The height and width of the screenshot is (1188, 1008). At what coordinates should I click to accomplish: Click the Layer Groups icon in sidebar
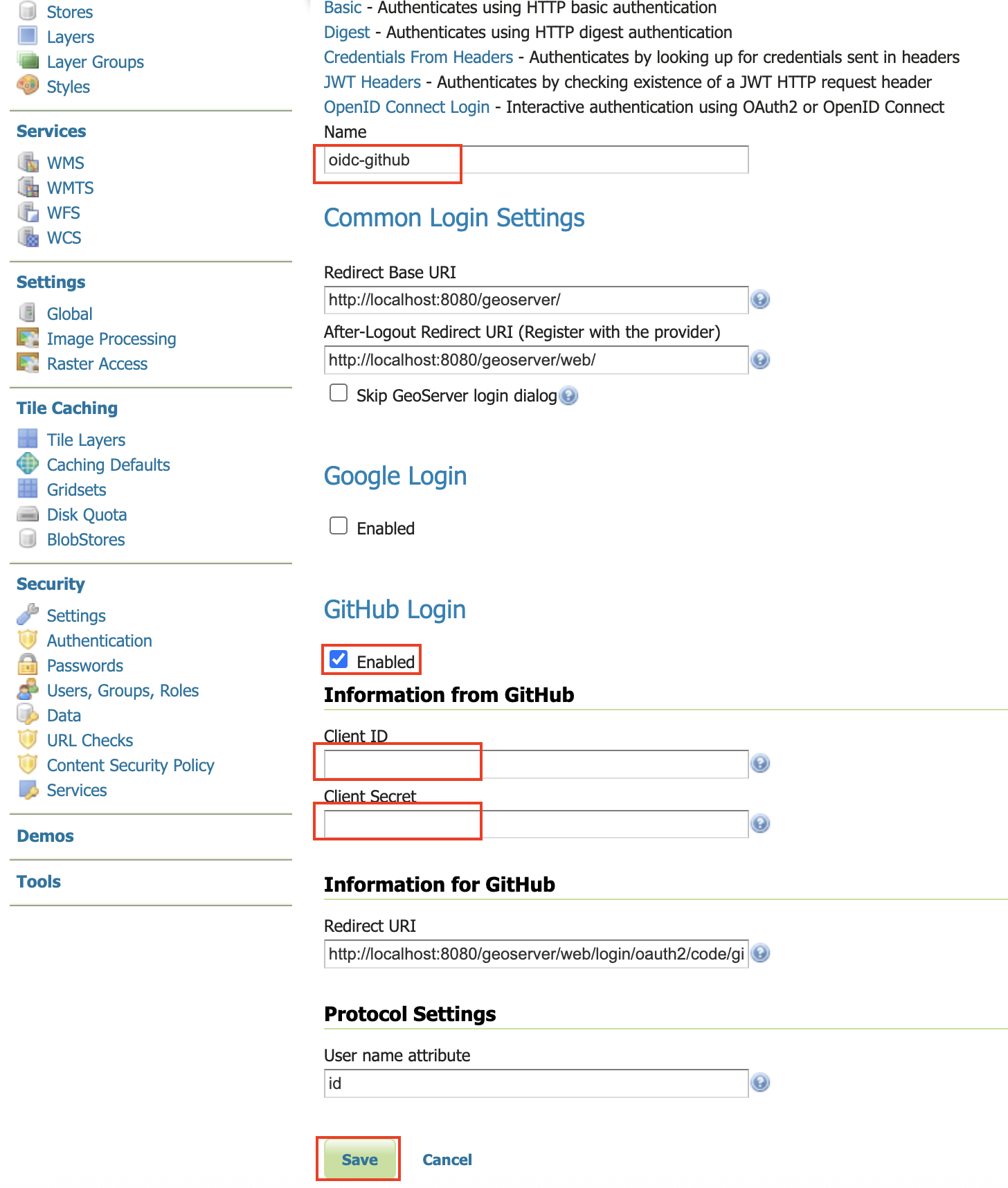(x=28, y=62)
